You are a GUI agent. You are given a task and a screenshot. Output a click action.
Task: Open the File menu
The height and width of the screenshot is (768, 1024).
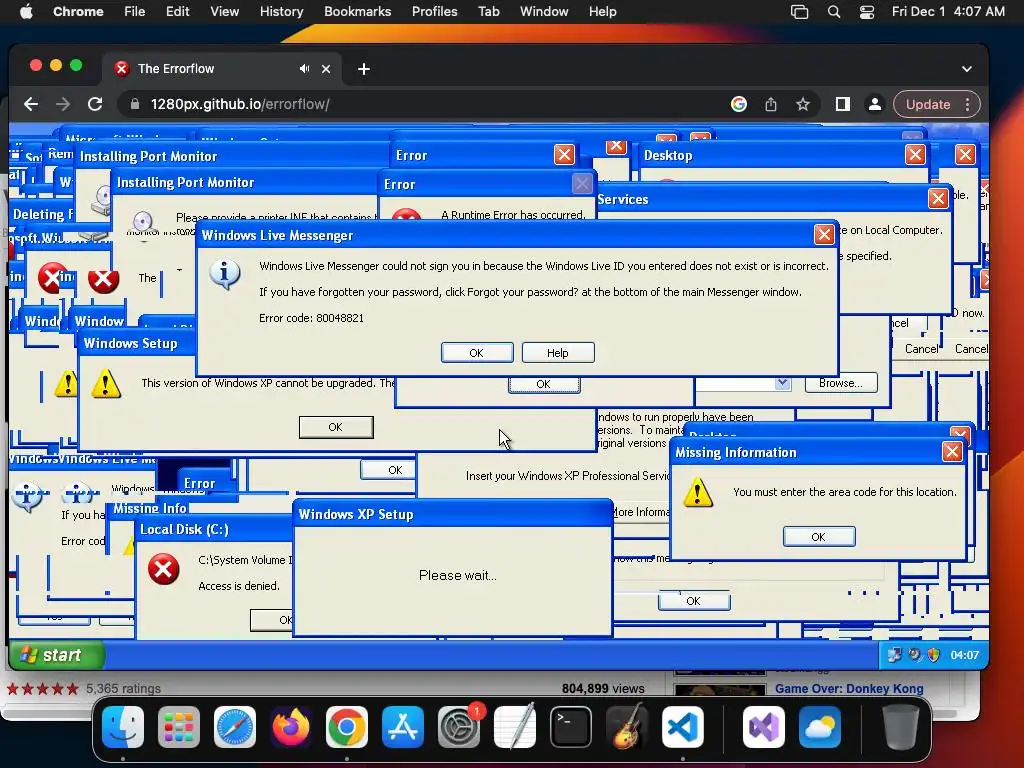pos(135,12)
